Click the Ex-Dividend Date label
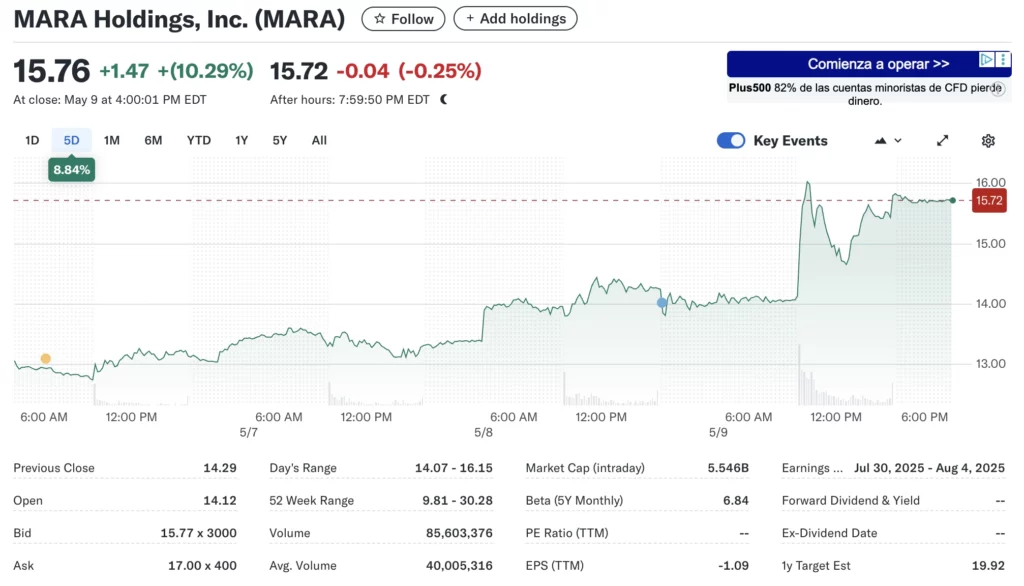 829,533
